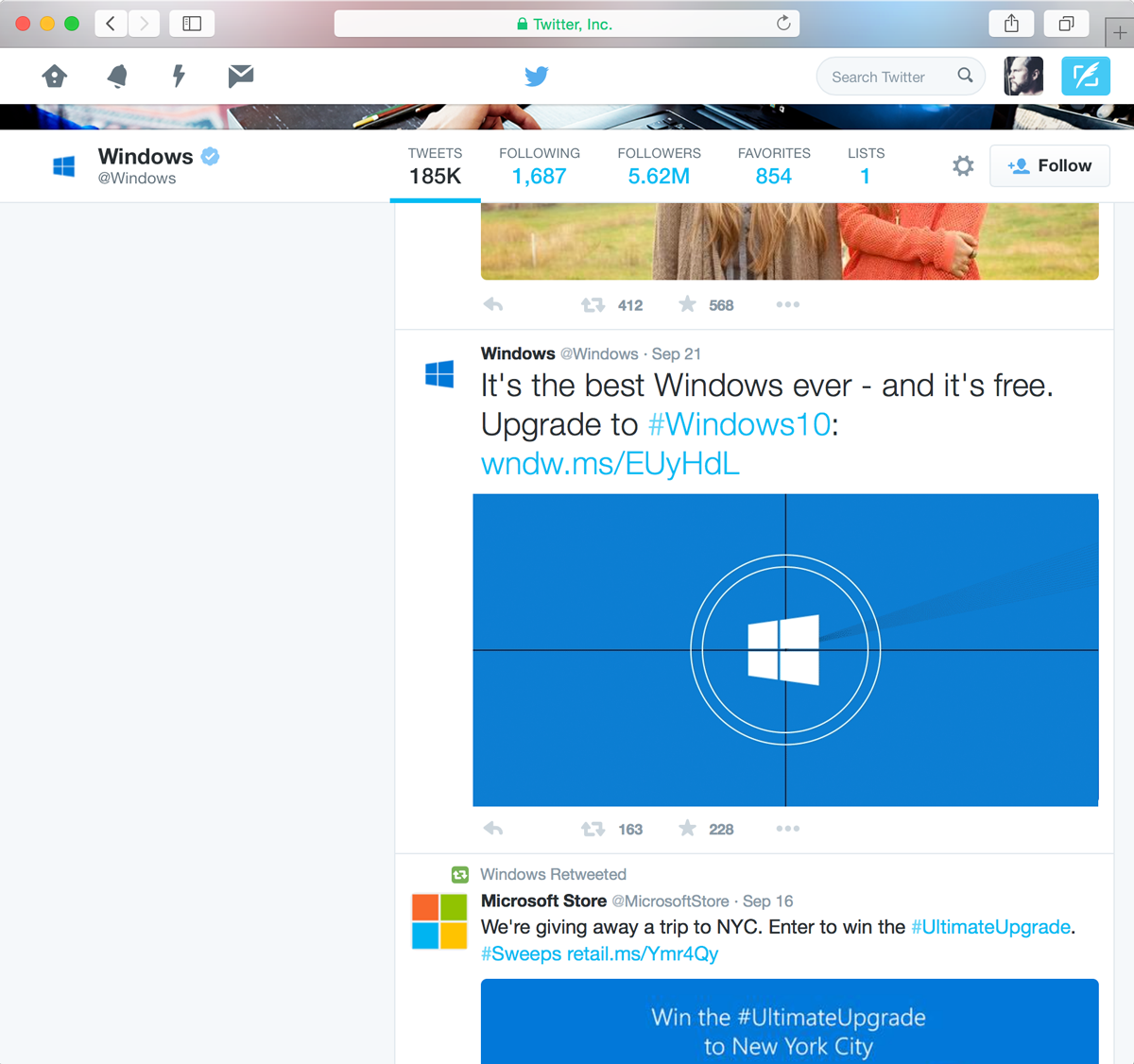Screen dimensions: 1134x1064
Task: Favorite the tweet showing 568 favorites
Action: pyautogui.click(x=687, y=304)
